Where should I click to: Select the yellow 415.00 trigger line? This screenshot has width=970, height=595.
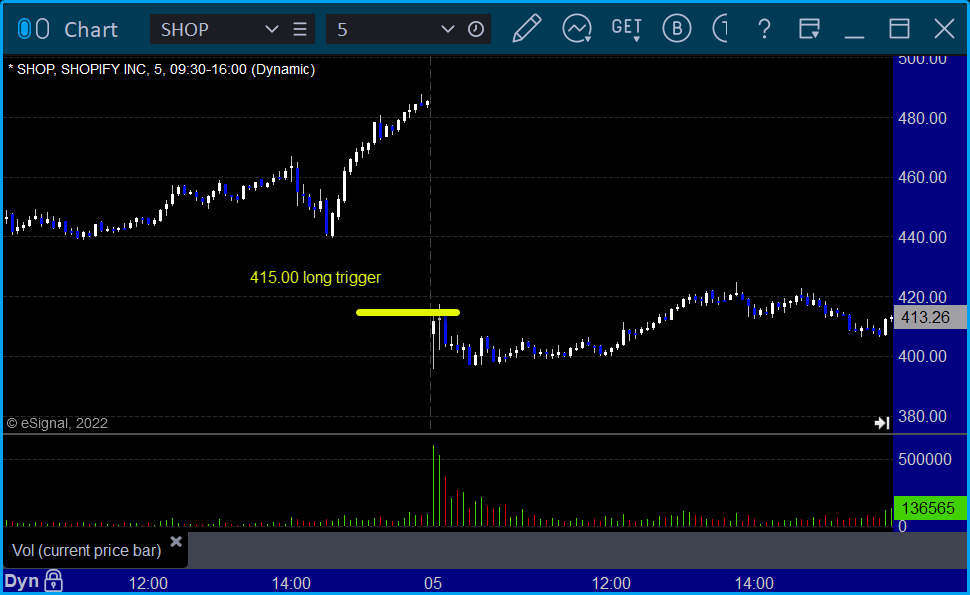[x=408, y=312]
